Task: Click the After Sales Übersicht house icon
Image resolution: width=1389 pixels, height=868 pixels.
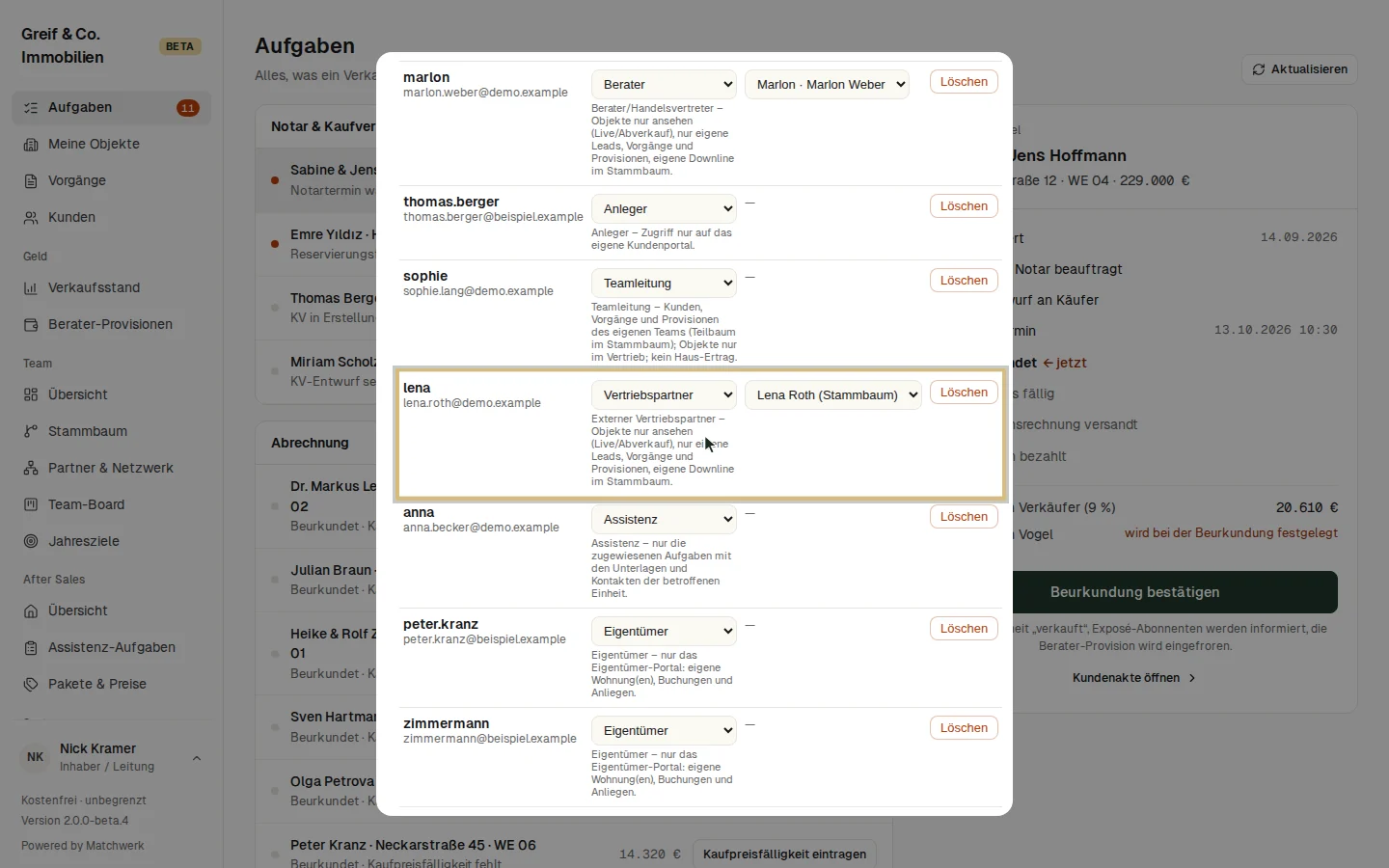Action: [31, 611]
